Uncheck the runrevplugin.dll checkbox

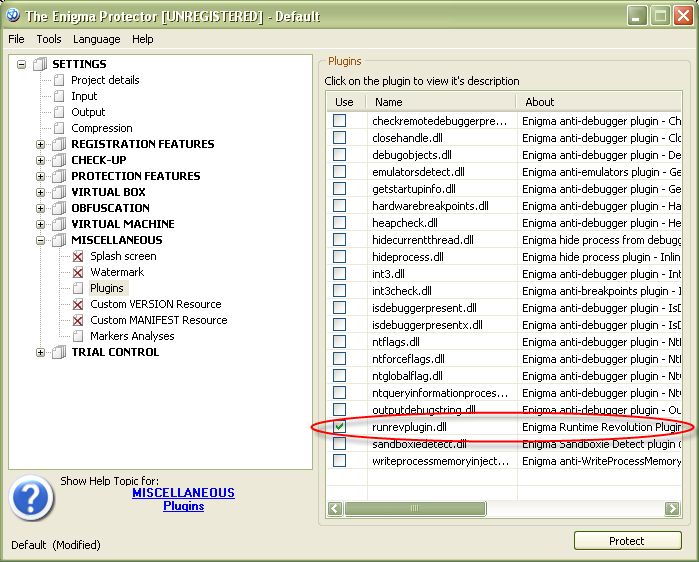click(339, 427)
